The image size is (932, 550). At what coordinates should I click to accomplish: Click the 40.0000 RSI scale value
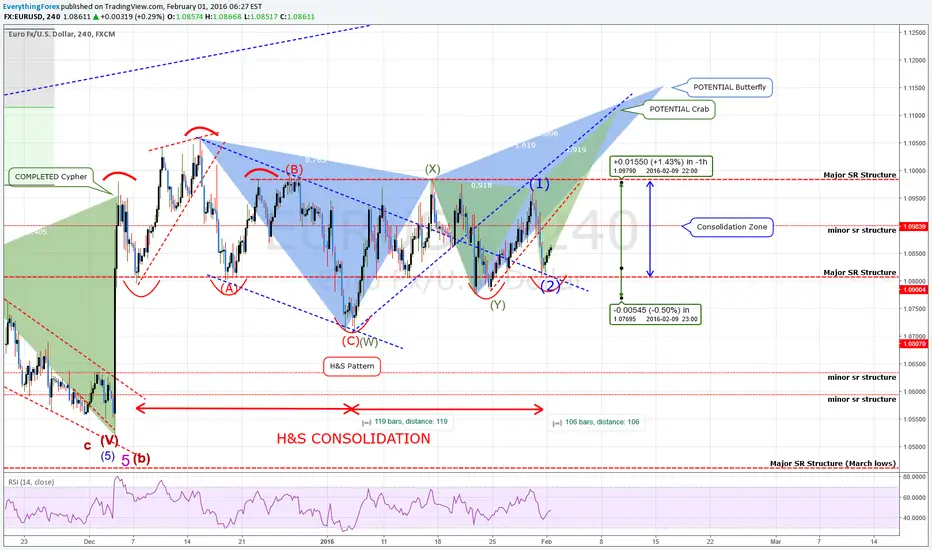point(914,518)
